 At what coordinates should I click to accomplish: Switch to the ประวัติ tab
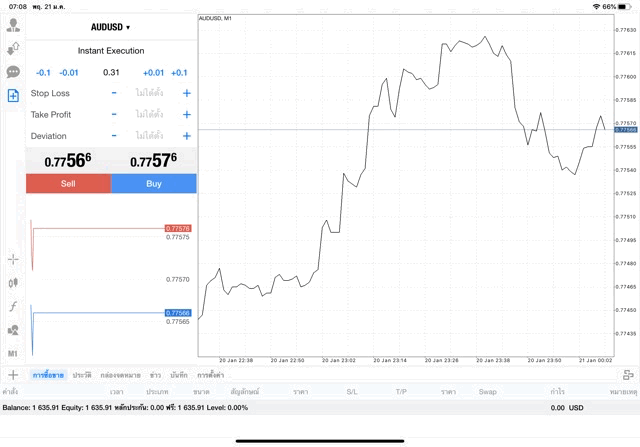[x=82, y=374]
